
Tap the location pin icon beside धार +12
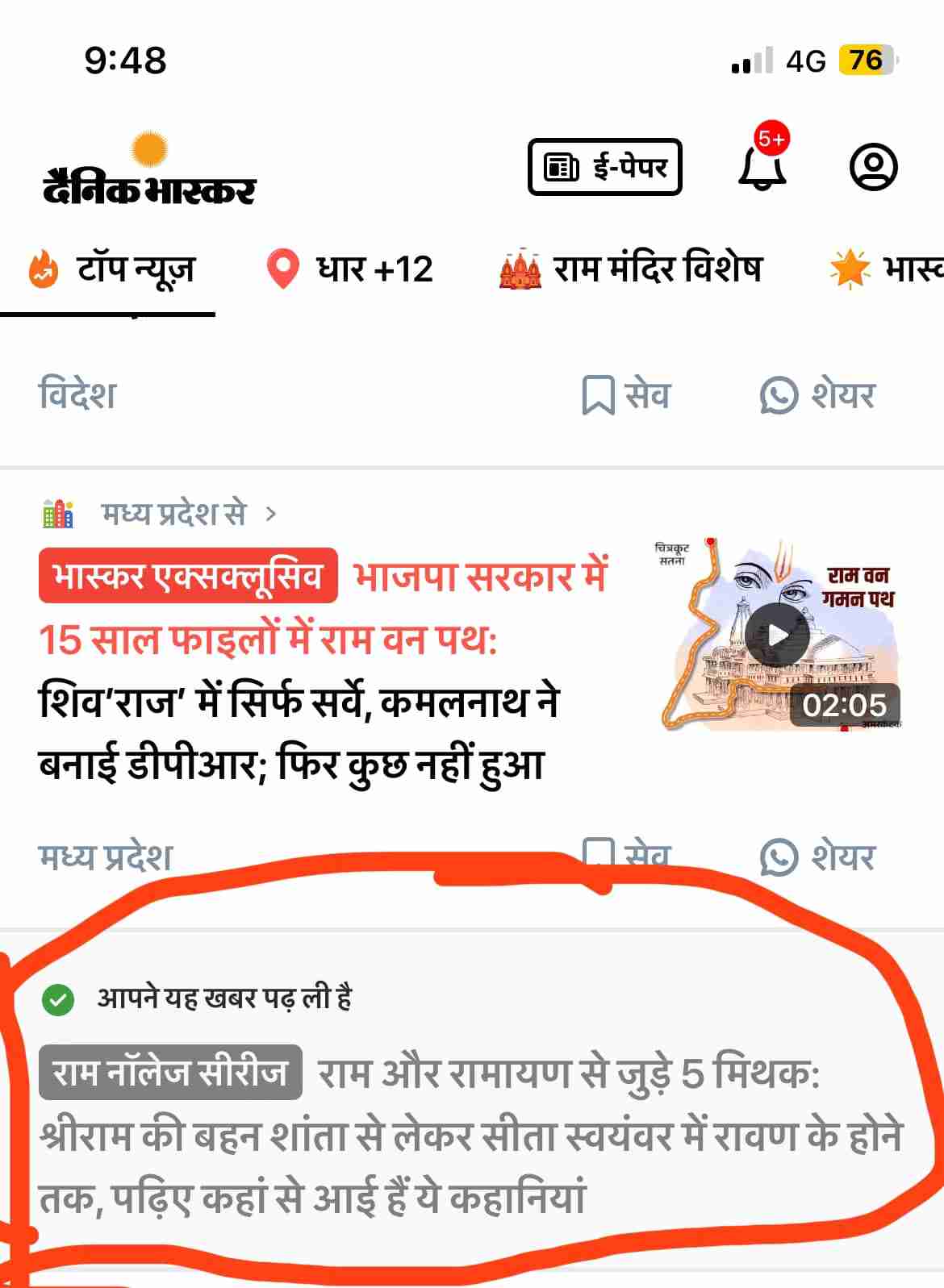coord(282,269)
